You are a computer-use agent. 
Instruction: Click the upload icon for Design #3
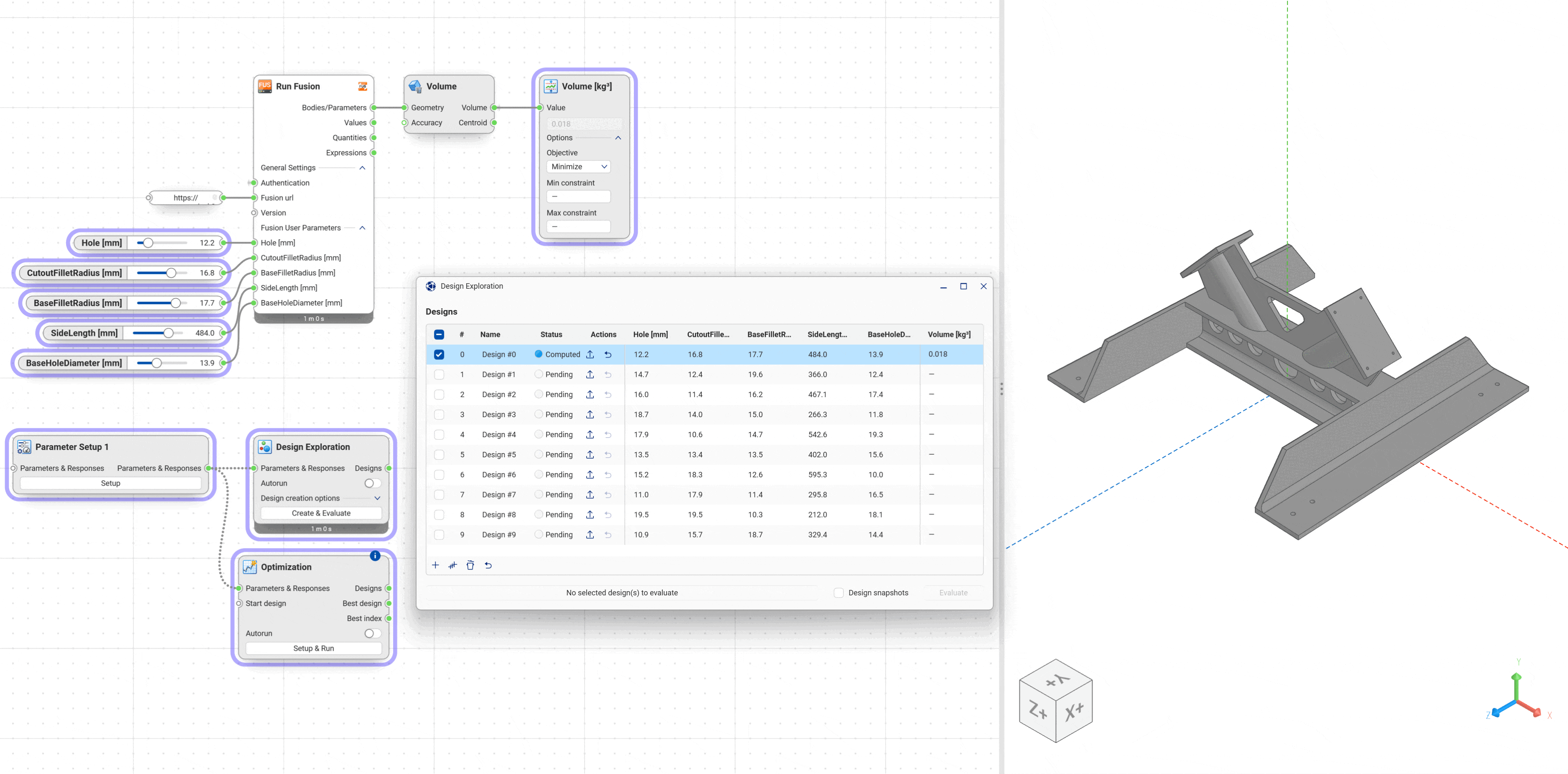coord(590,415)
